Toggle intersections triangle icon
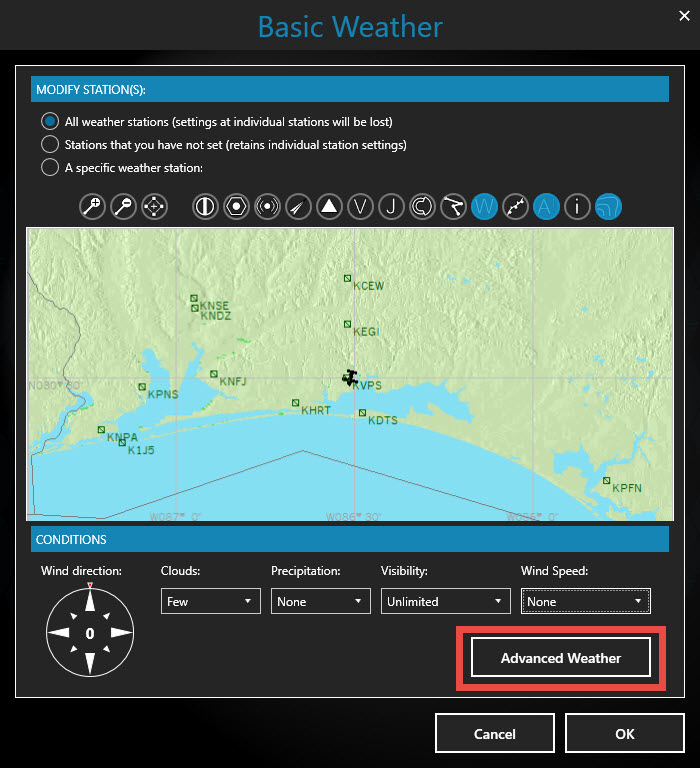Screen dimensions: 700x768 [x=329, y=207]
